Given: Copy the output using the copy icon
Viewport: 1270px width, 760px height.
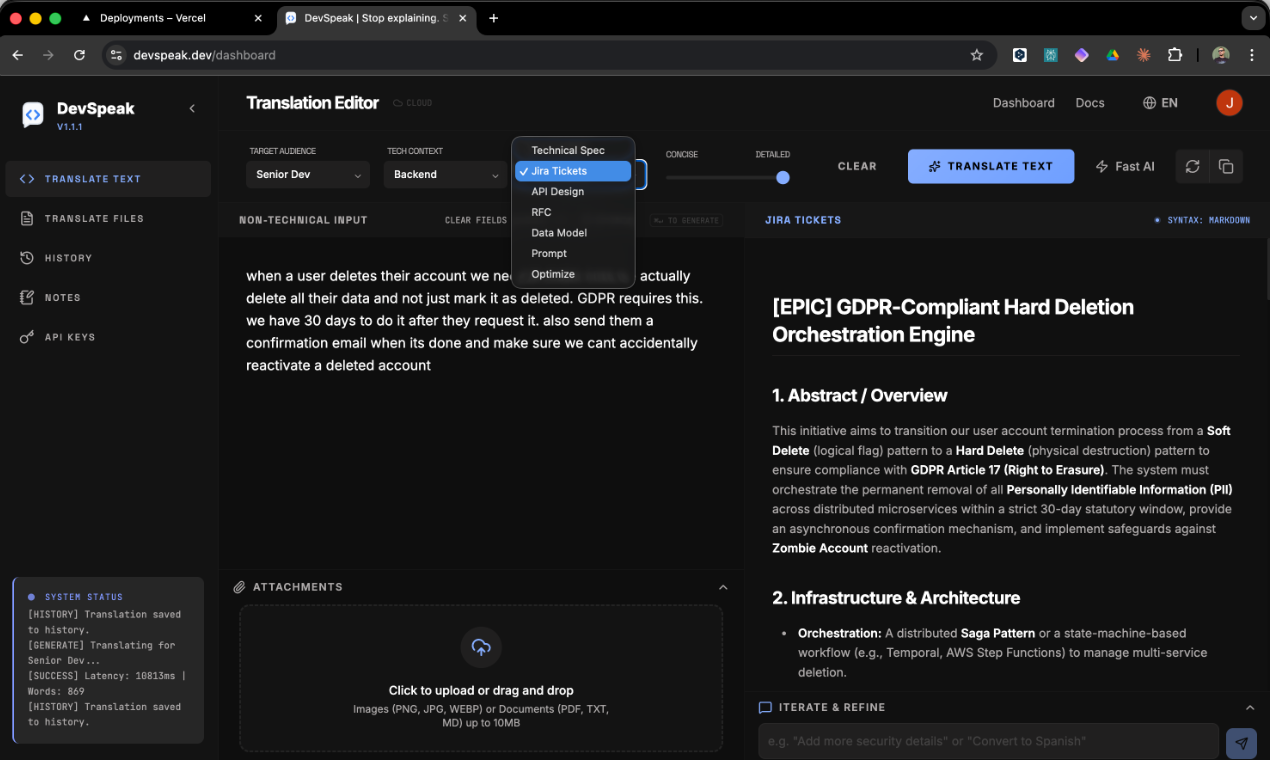Looking at the screenshot, I should 1225,166.
